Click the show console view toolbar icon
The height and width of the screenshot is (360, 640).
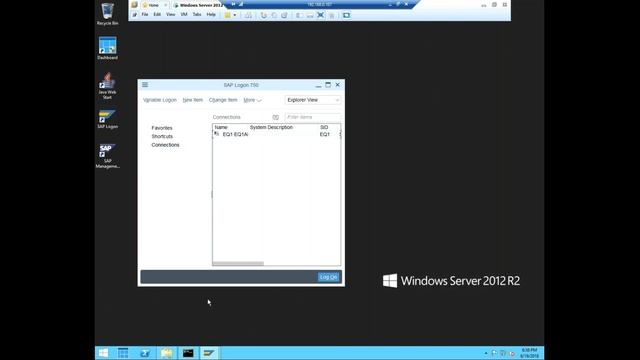(x=299, y=15)
